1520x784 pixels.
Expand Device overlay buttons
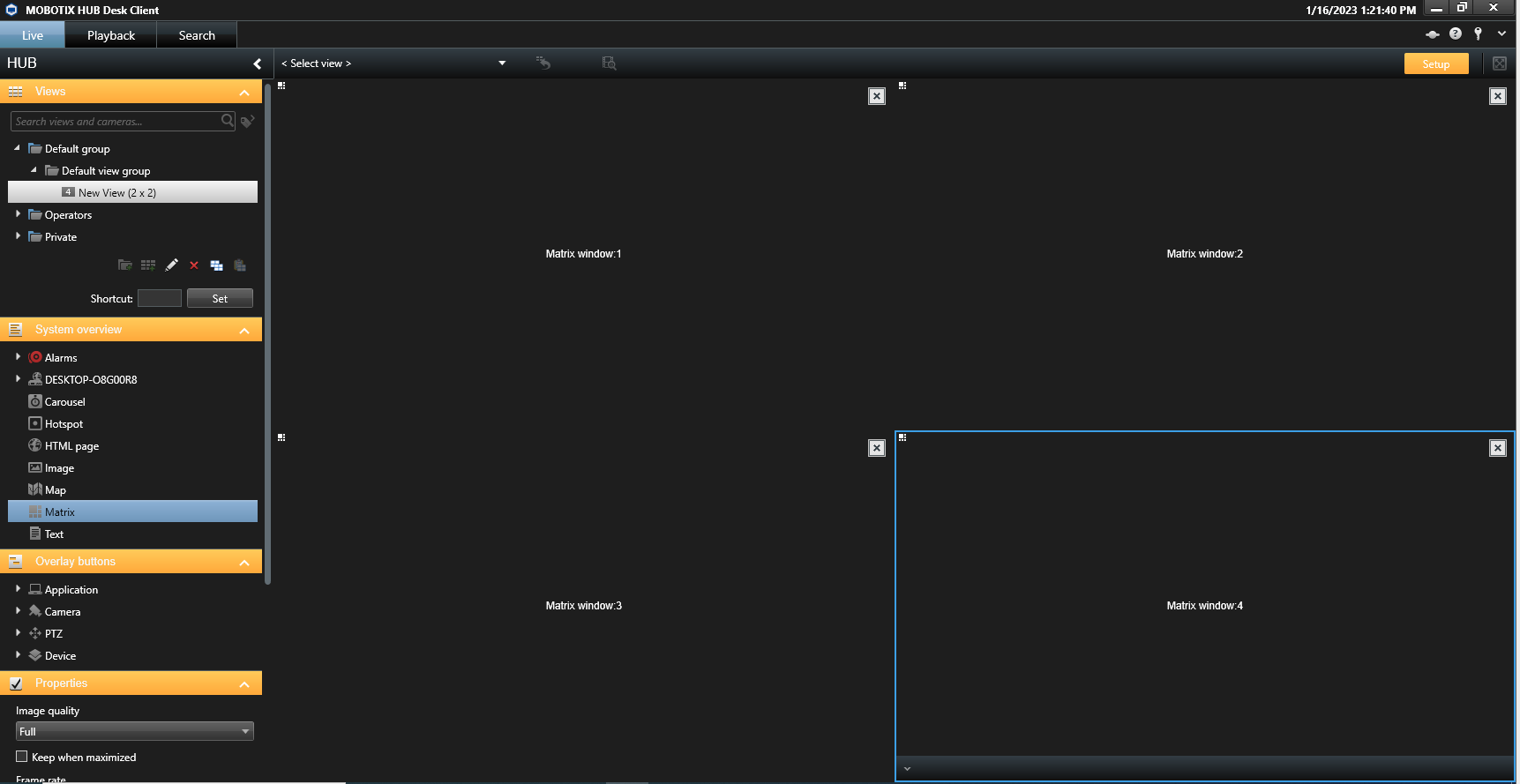[18, 655]
